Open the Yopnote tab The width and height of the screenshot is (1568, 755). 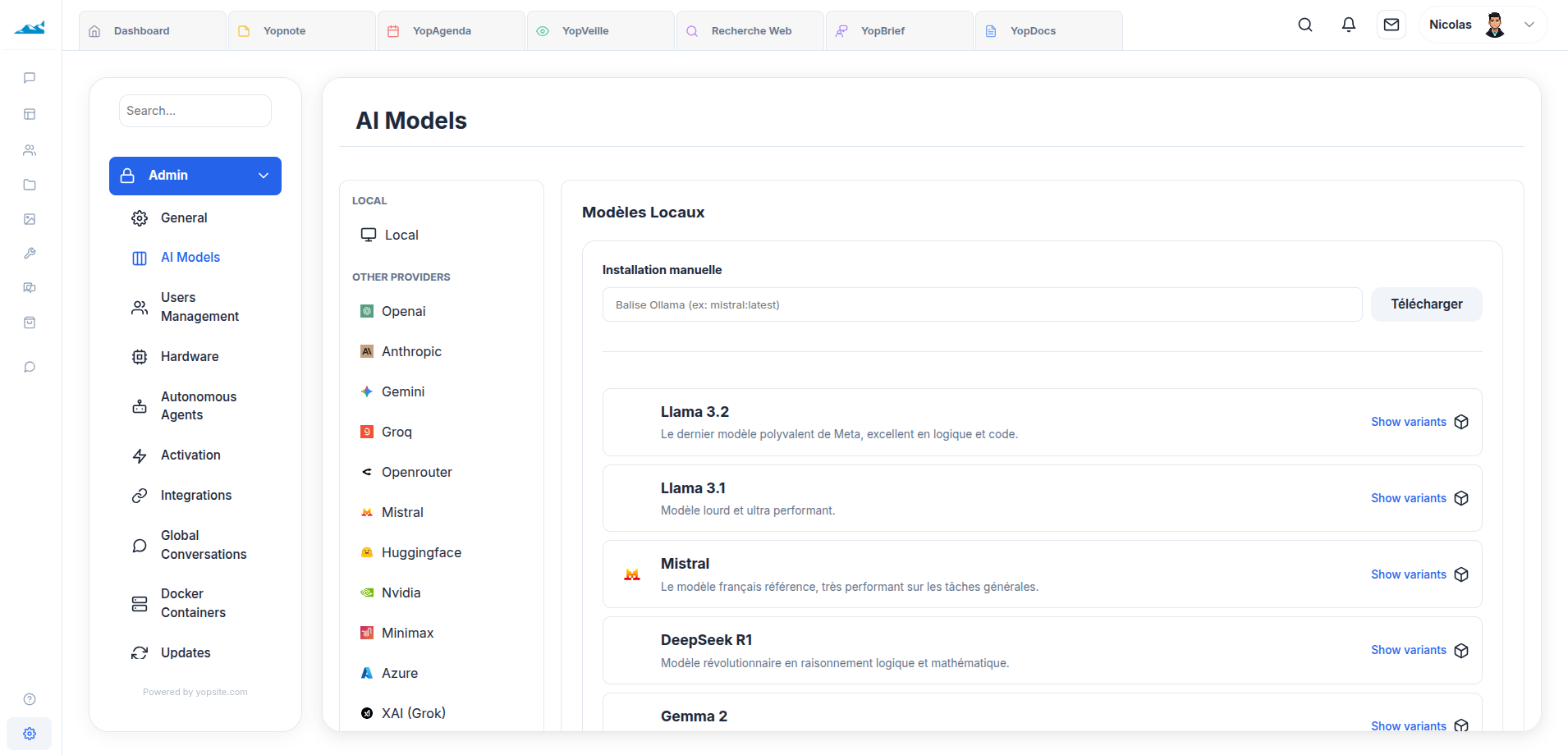pyautogui.click(x=302, y=31)
